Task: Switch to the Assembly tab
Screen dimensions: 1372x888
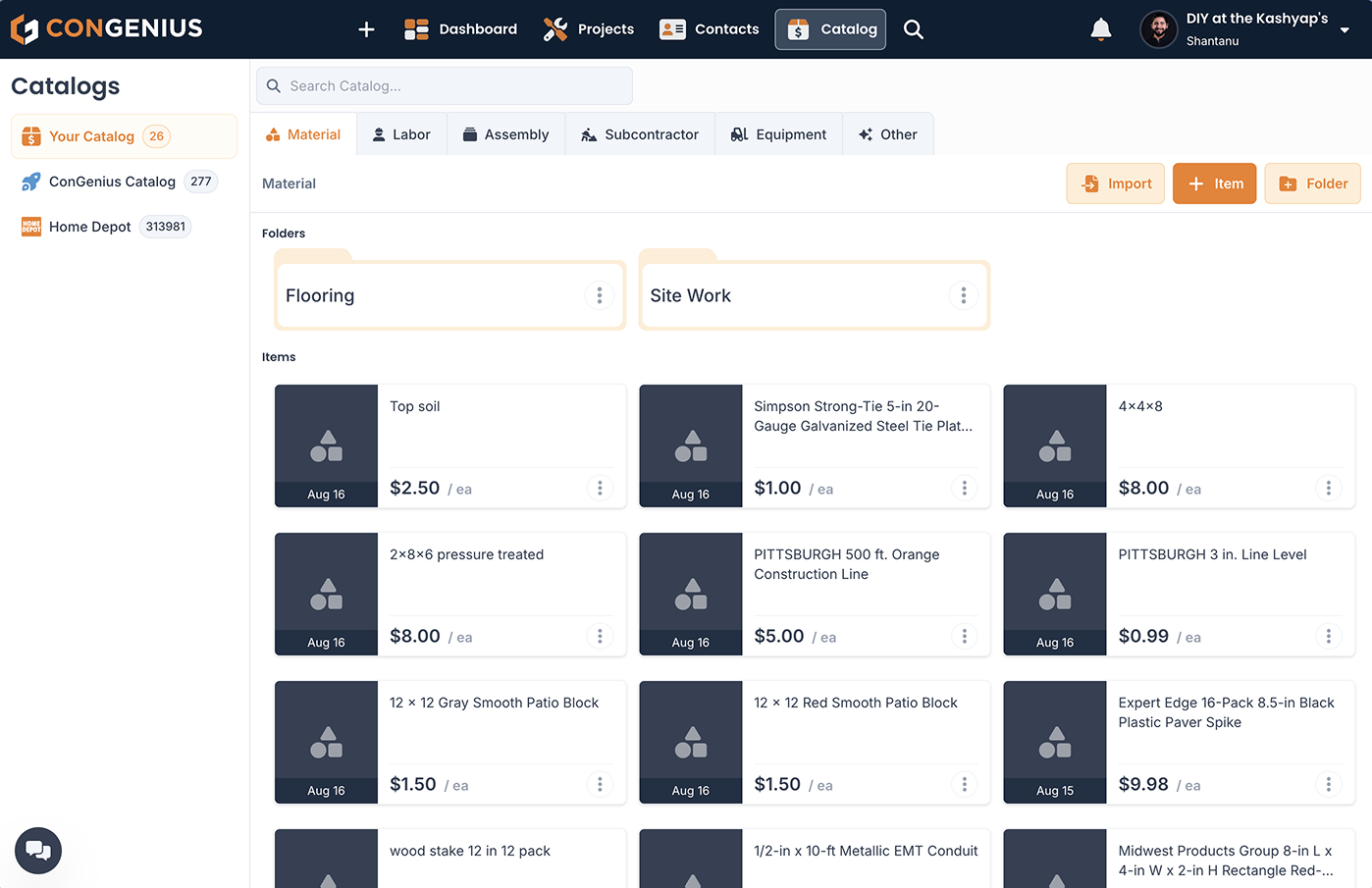Action: coord(506,134)
